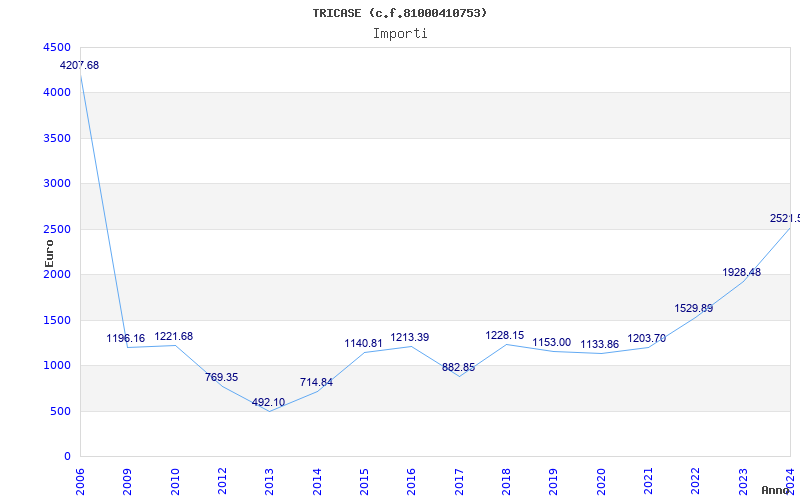Click the 1928.48 value label

click(x=741, y=272)
